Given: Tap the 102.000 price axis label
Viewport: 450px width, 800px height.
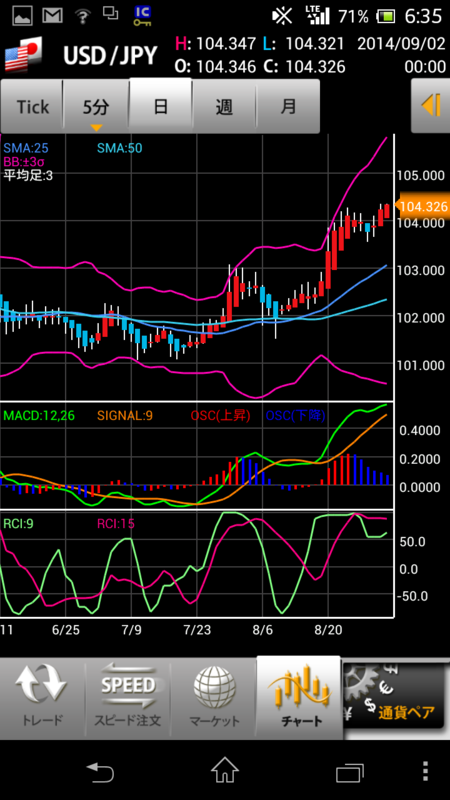Looking at the screenshot, I should tap(420, 317).
